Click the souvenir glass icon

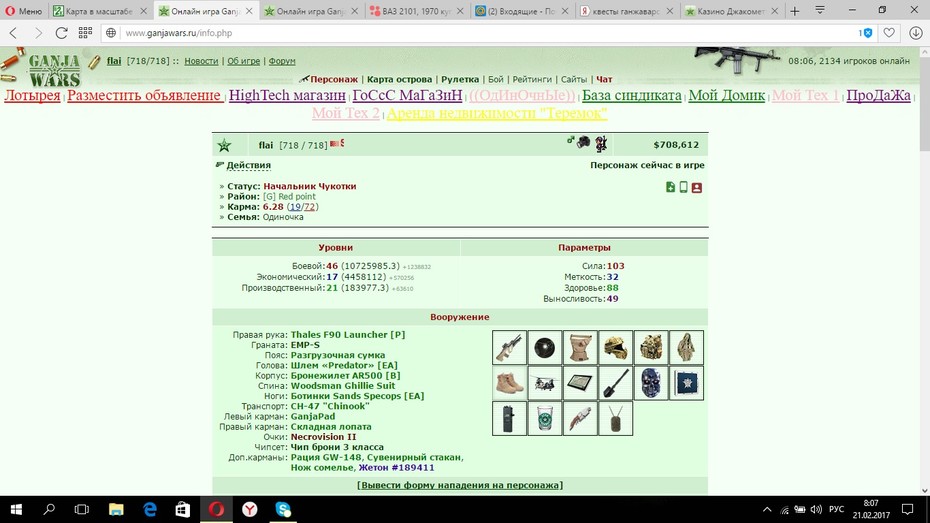click(x=544, y=419)
